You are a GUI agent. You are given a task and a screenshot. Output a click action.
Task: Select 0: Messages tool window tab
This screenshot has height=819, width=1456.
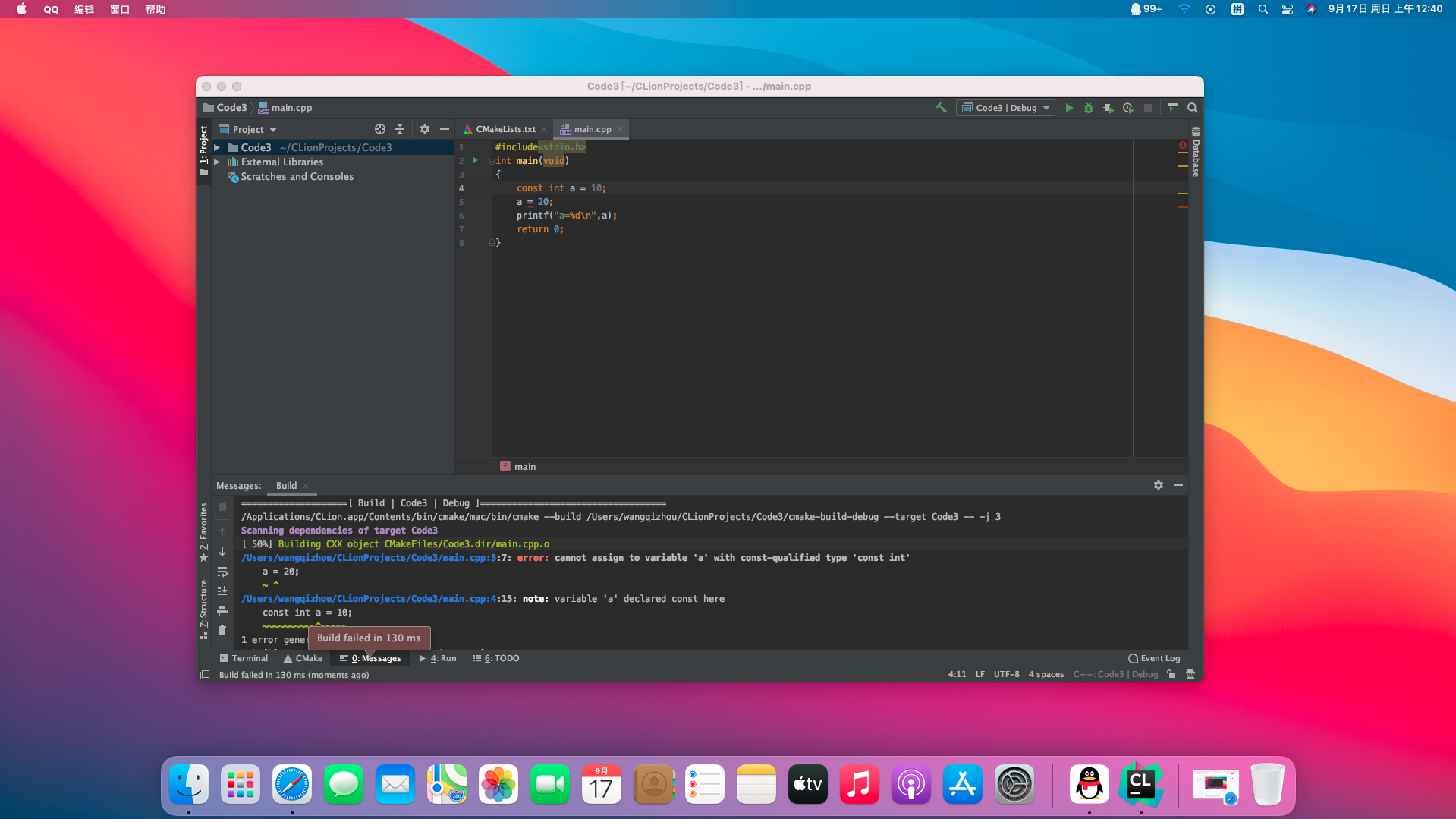[370, 658]
